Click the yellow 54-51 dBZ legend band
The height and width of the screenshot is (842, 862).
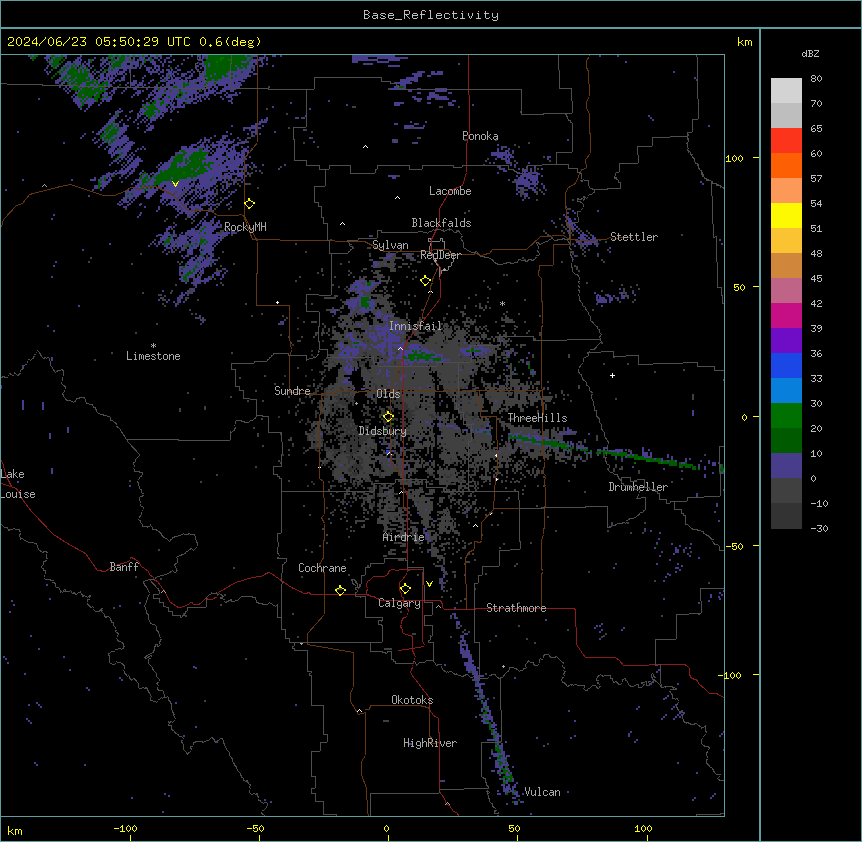(786, 215)
